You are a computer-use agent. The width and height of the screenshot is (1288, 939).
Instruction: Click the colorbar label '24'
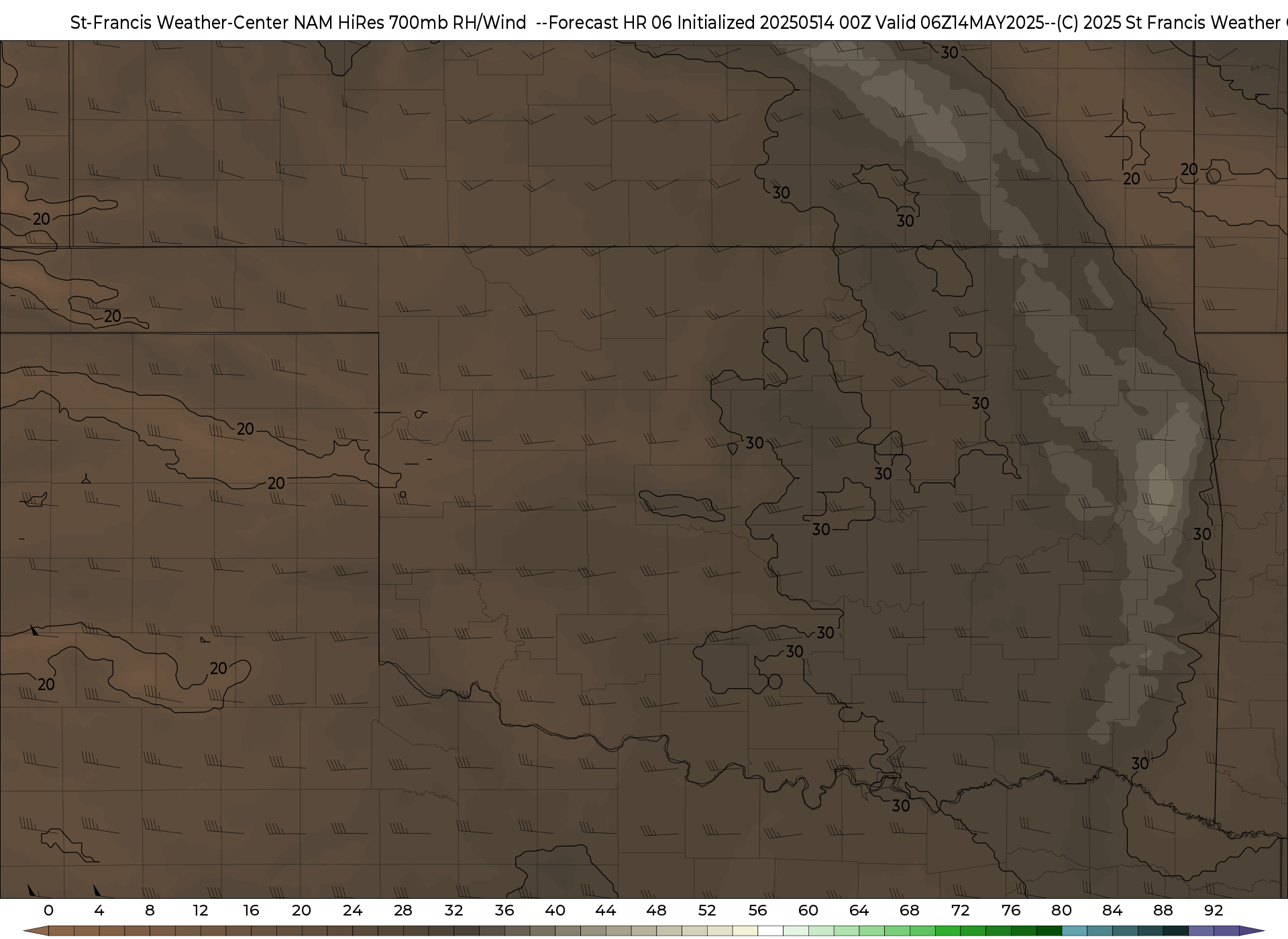click(352, 910)
